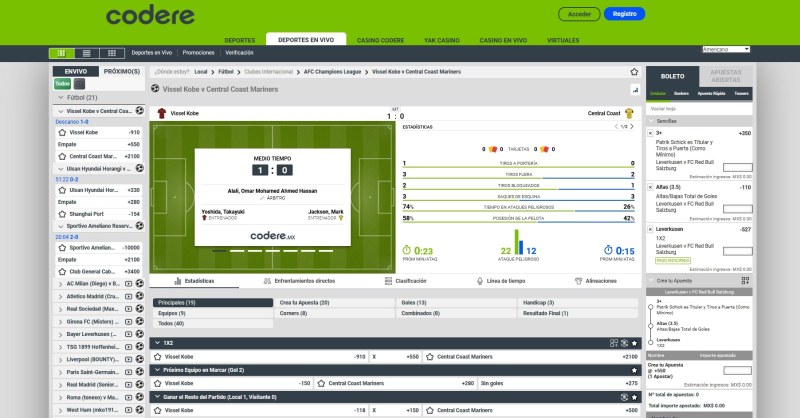Viewport: 800px width, 418px height.
Task: Open the DEPORTES tab
Action: (x=240, y=40)
